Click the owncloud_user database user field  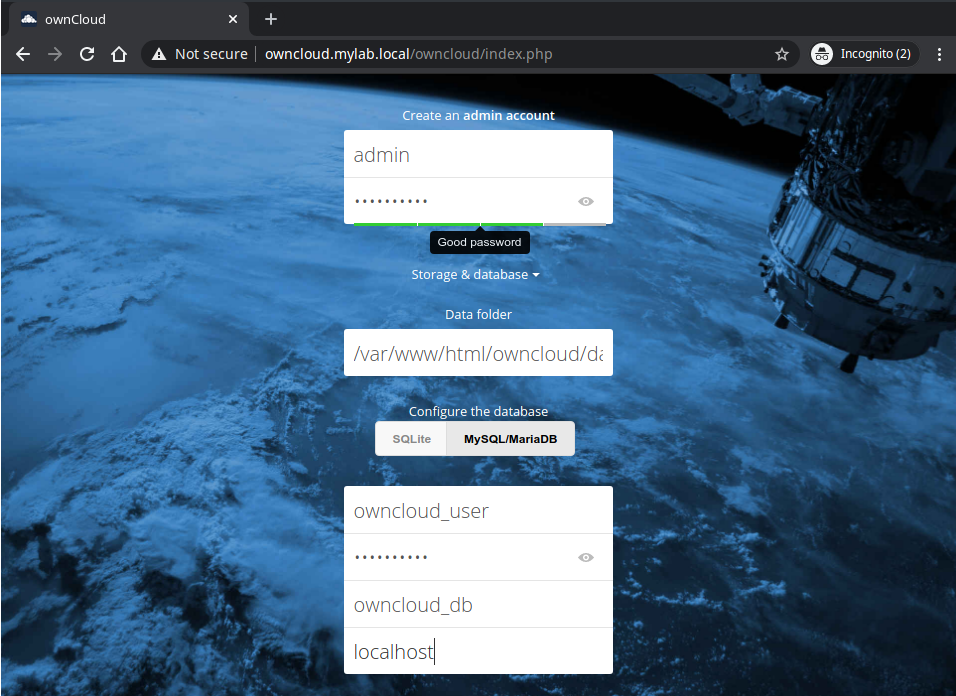(x=478, y=510)
